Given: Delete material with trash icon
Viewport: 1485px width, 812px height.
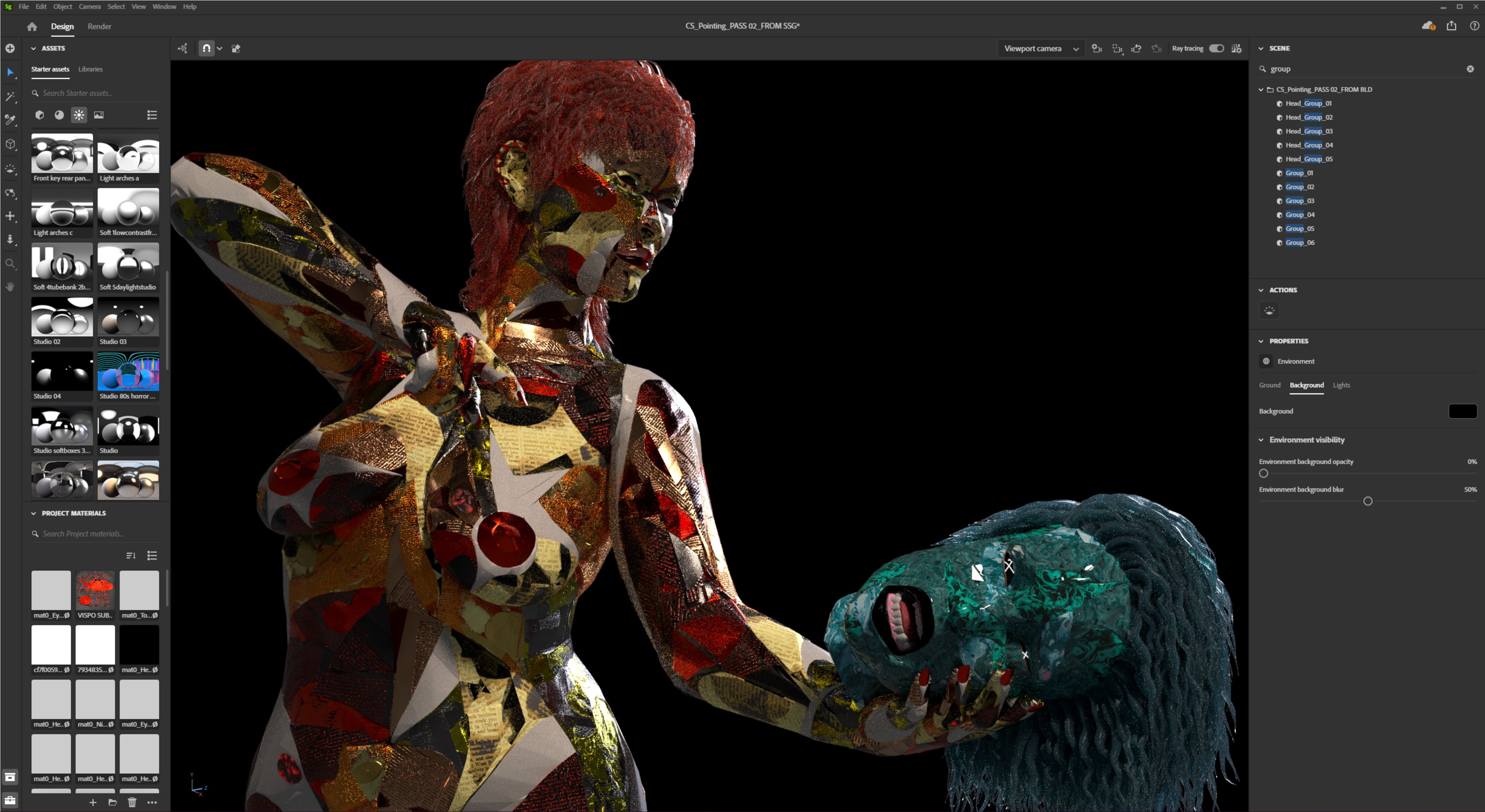Looking at the screenshot, I should click(132, 802).
